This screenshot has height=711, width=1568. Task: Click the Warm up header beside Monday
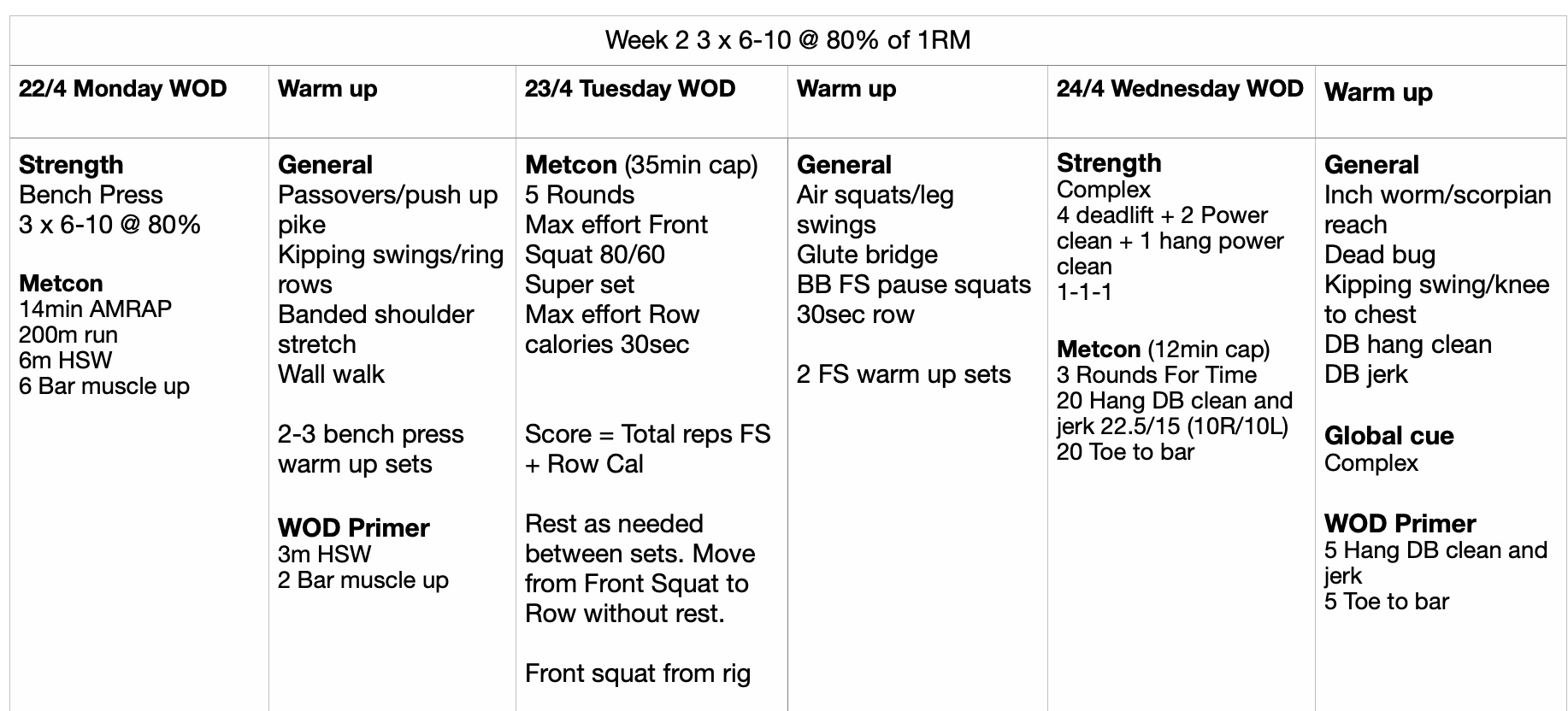[327, 89]
